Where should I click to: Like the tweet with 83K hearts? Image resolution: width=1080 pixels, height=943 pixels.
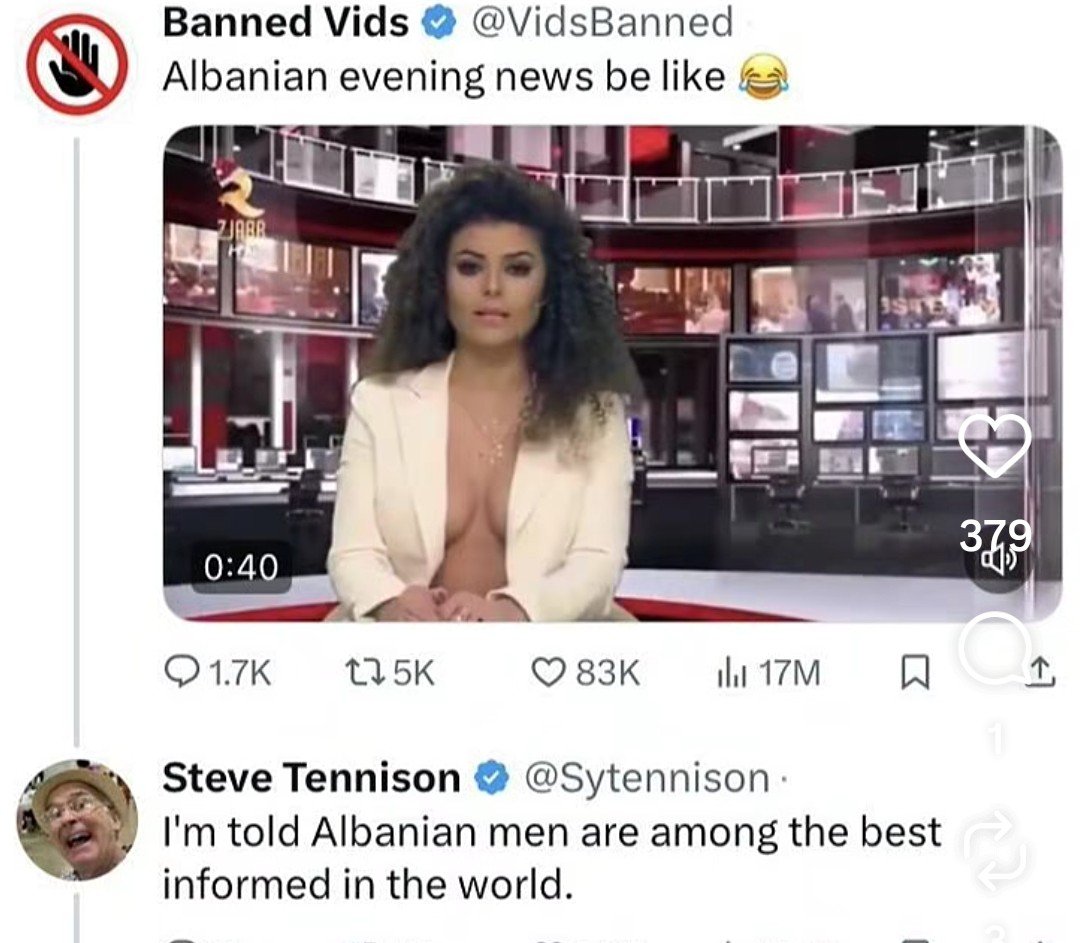pos(549,672)
